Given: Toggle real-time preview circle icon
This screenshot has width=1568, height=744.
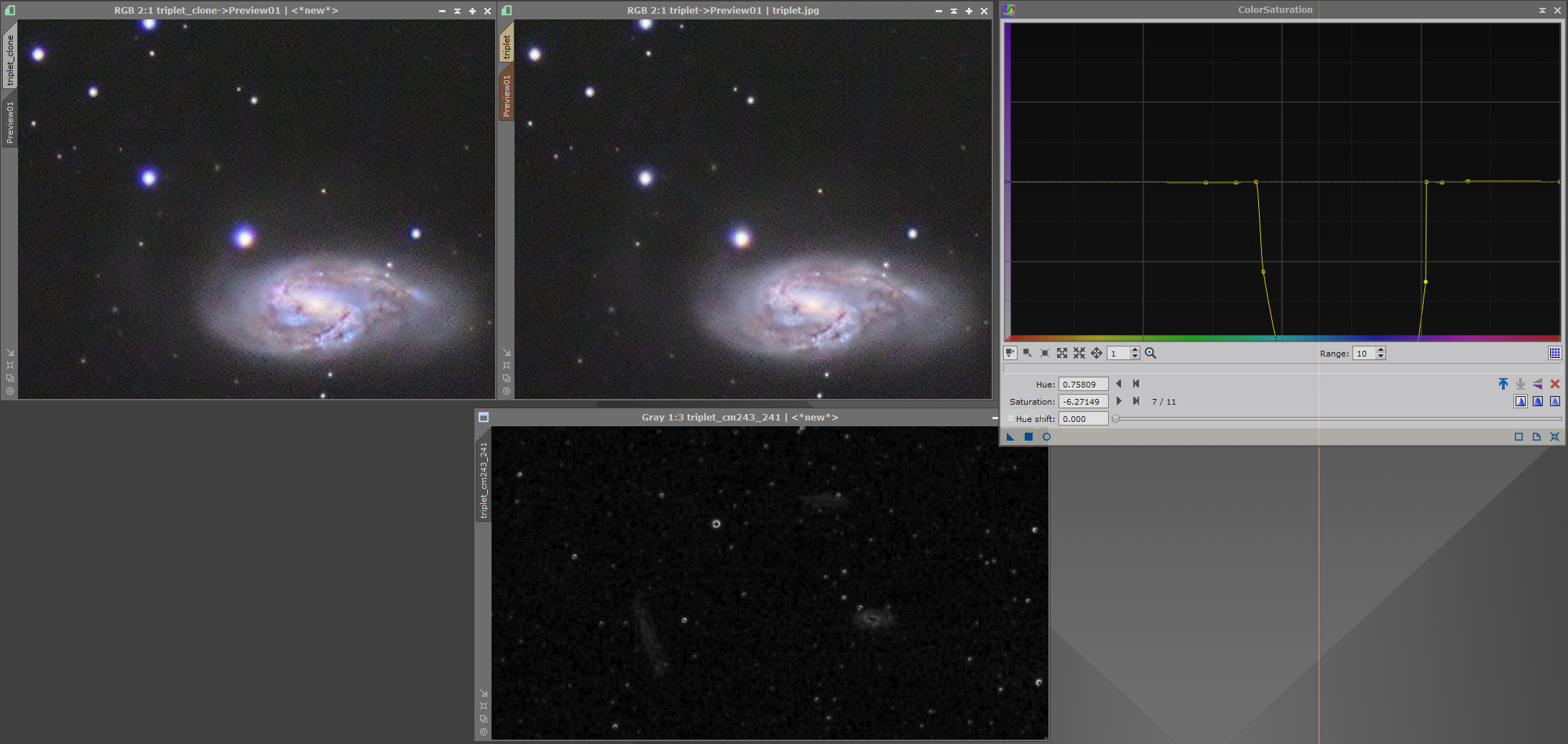Looking at the screenshot, I should click(x=1046, y=437).
